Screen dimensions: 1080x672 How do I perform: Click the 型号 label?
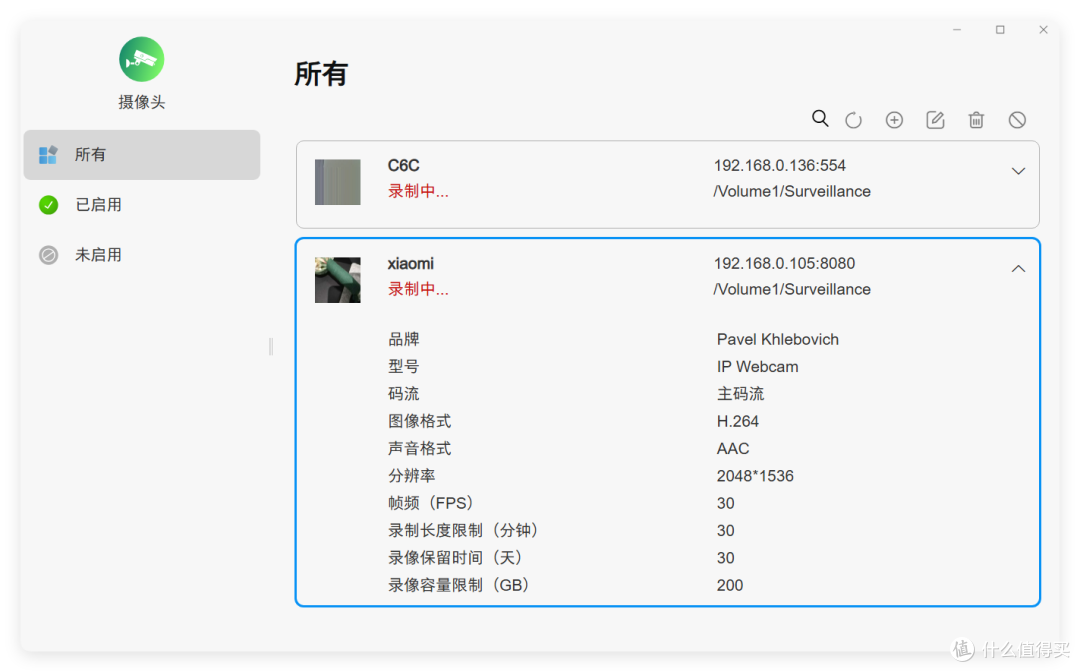(x=404, y=367)
